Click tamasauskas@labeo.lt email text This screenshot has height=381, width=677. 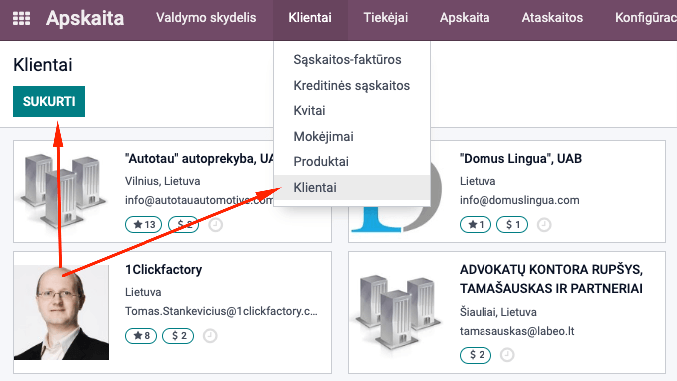coord(517,331)
